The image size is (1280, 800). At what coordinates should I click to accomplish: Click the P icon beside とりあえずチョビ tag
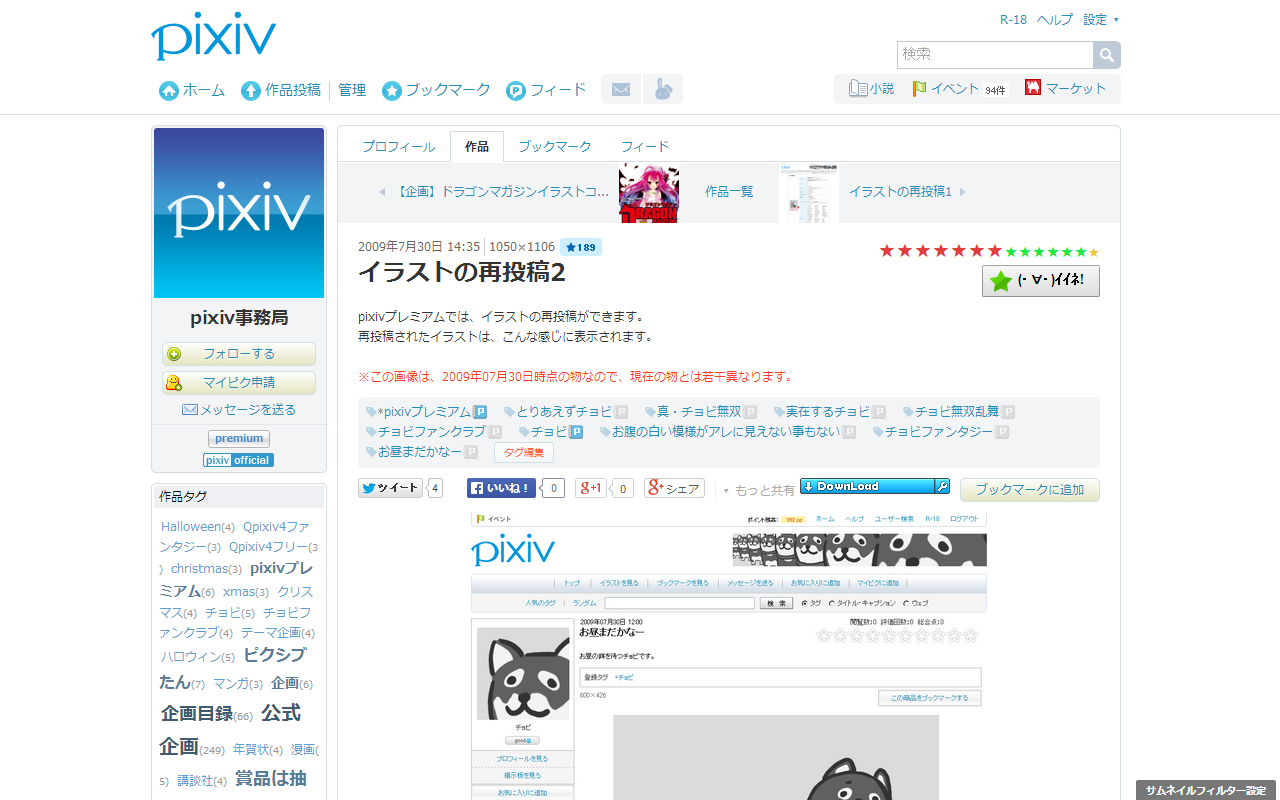[x=621, y=412]
